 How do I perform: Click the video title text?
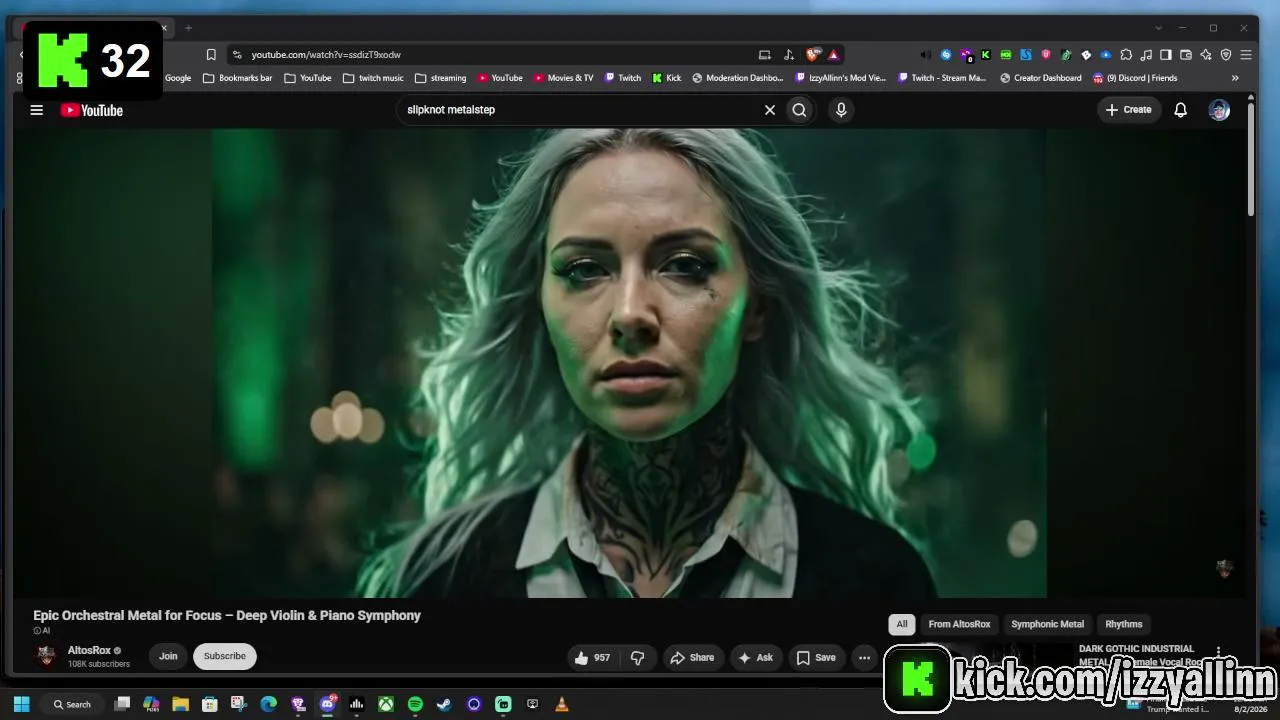tap(227, 615)
